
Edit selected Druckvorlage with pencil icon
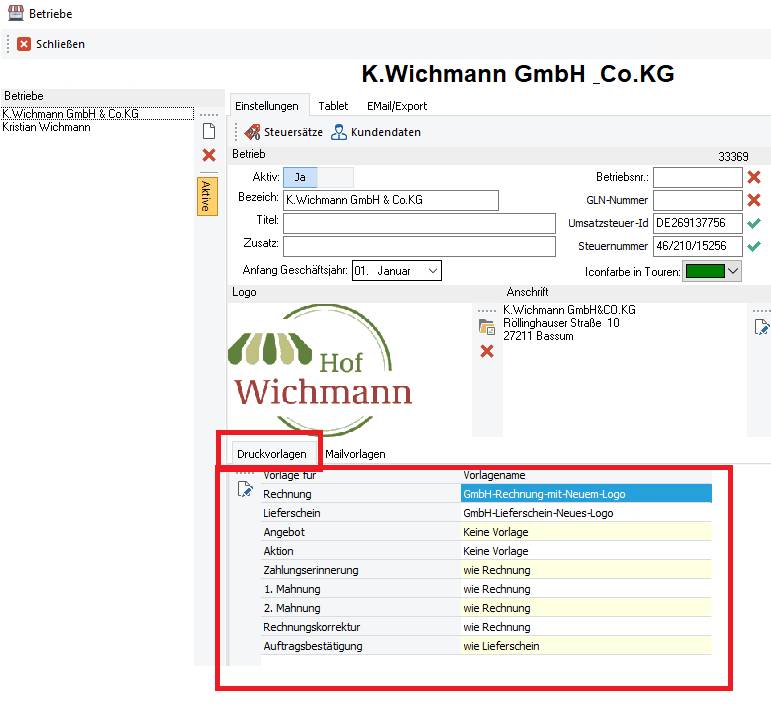(x=245, y=489)
